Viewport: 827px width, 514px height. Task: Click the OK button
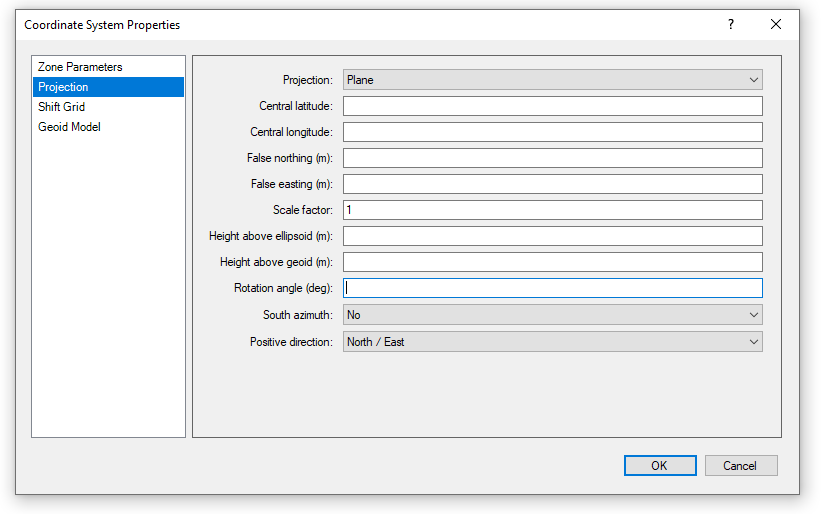pos(659,466)
